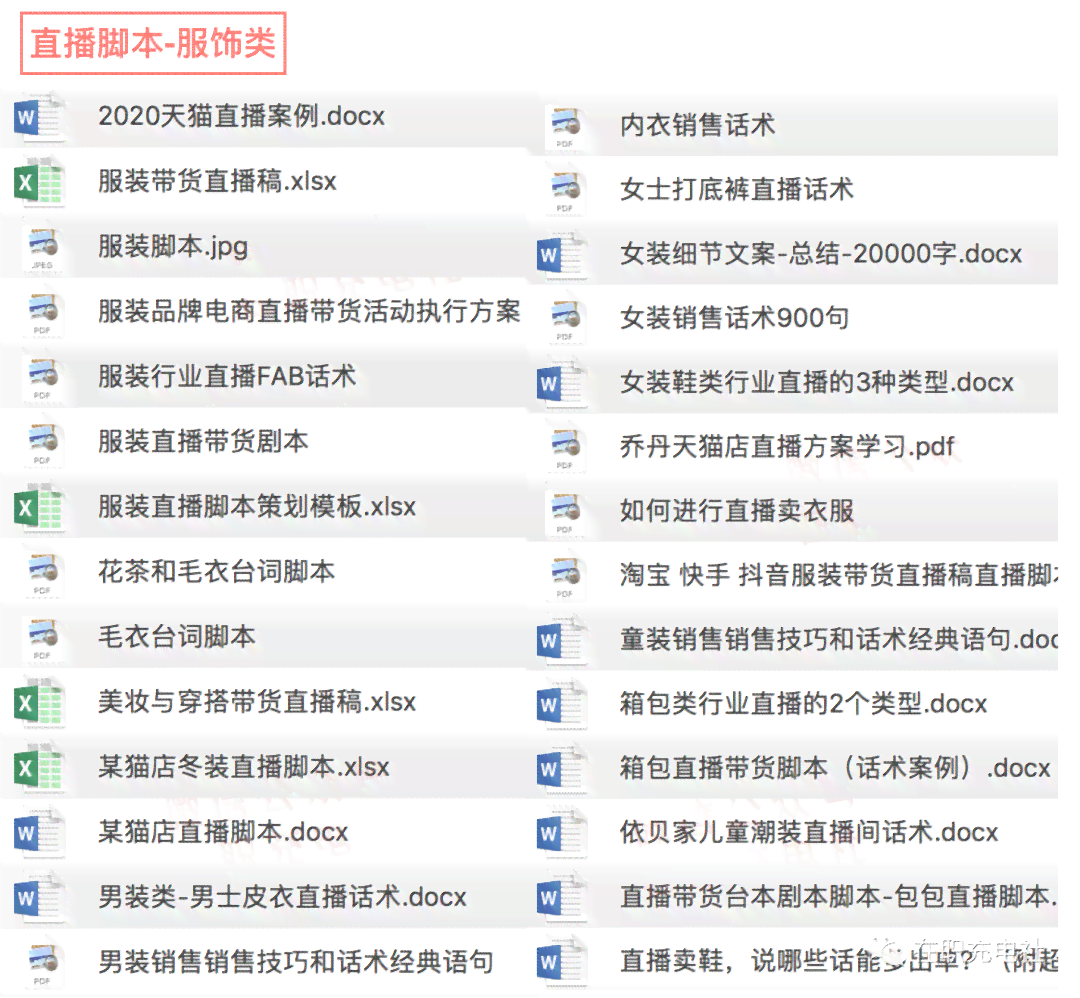Click the Excel icon of 服装带货直播稿.xlsx
The width and height of the screenshot is (1080, 998).
coord(40,183)
